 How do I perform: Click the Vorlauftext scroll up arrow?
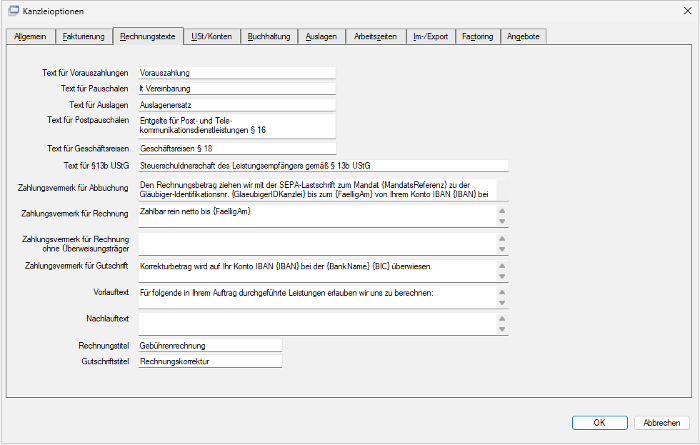click(x=502, y=292)
